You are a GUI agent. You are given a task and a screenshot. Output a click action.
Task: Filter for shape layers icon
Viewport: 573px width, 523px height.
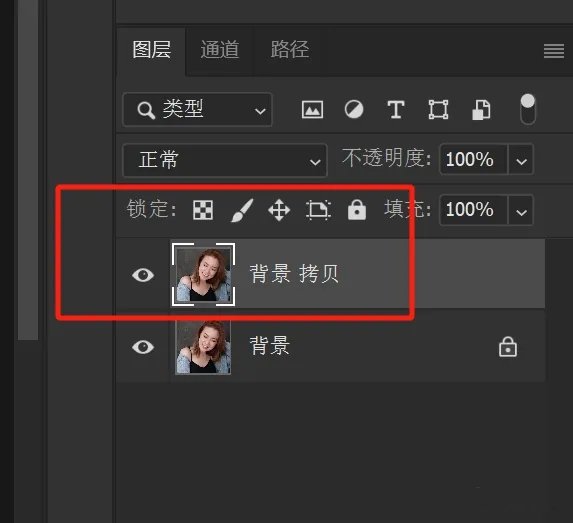coord(438,110)
